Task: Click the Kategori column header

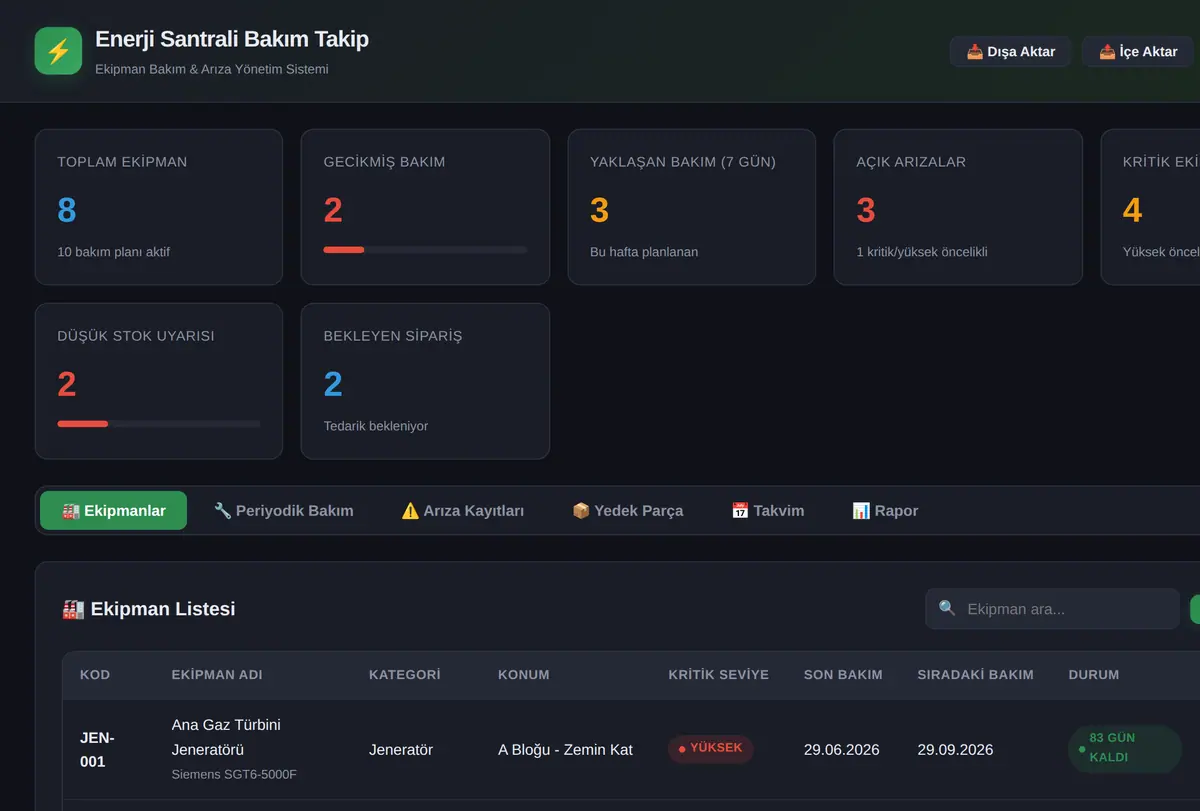Action: (405, 675)
